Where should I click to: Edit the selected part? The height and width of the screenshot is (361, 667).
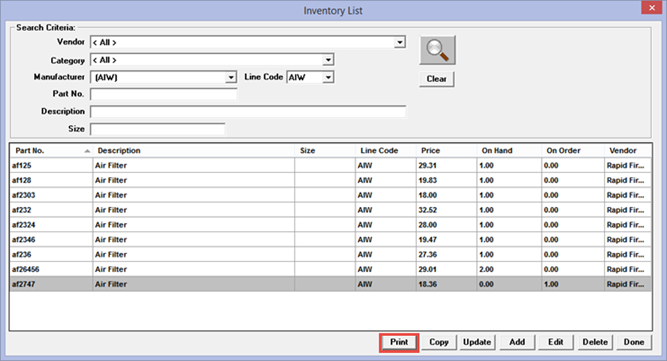click(556, 342)
